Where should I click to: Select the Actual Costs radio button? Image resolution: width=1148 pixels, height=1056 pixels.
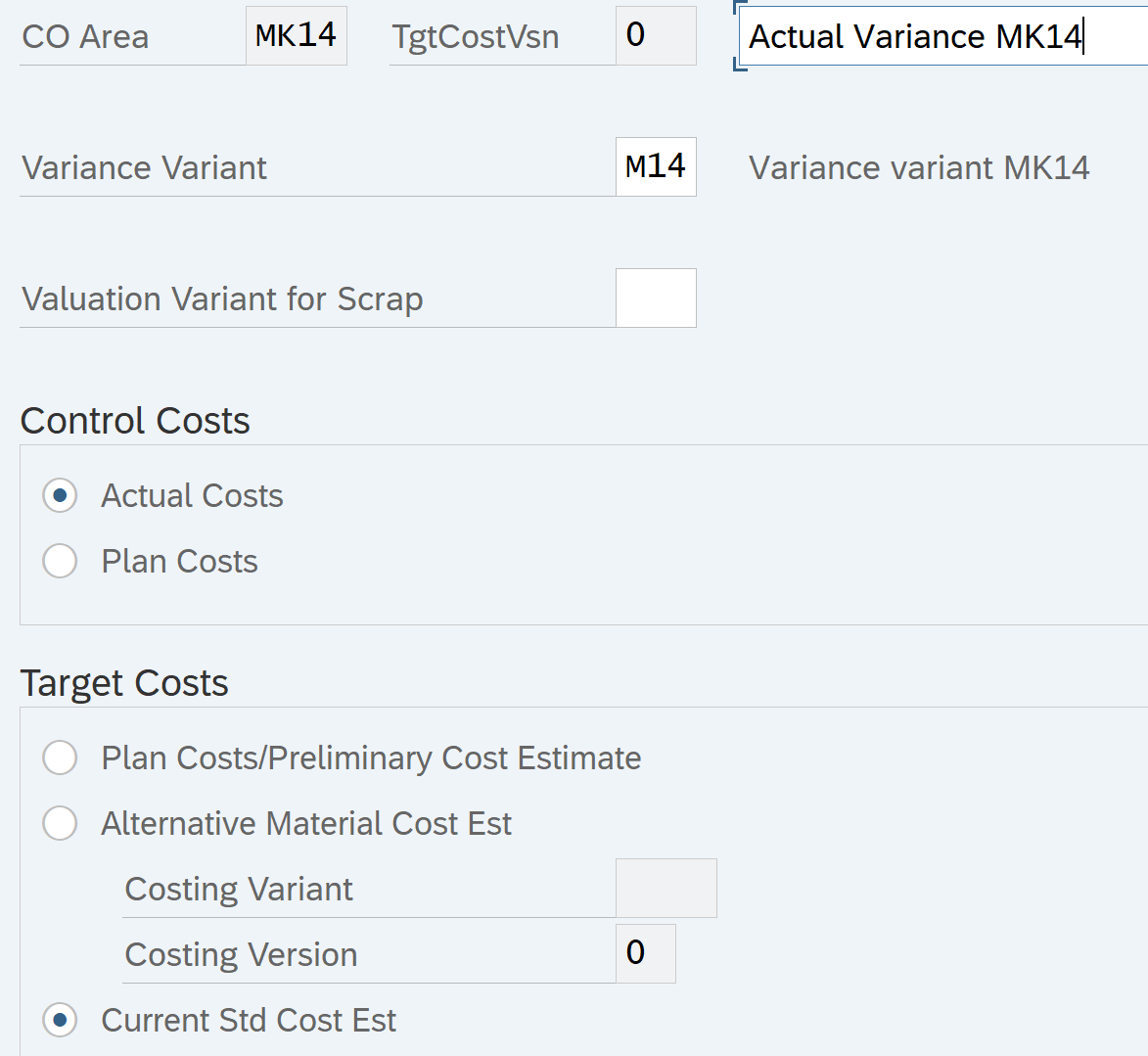click(60, 496)
